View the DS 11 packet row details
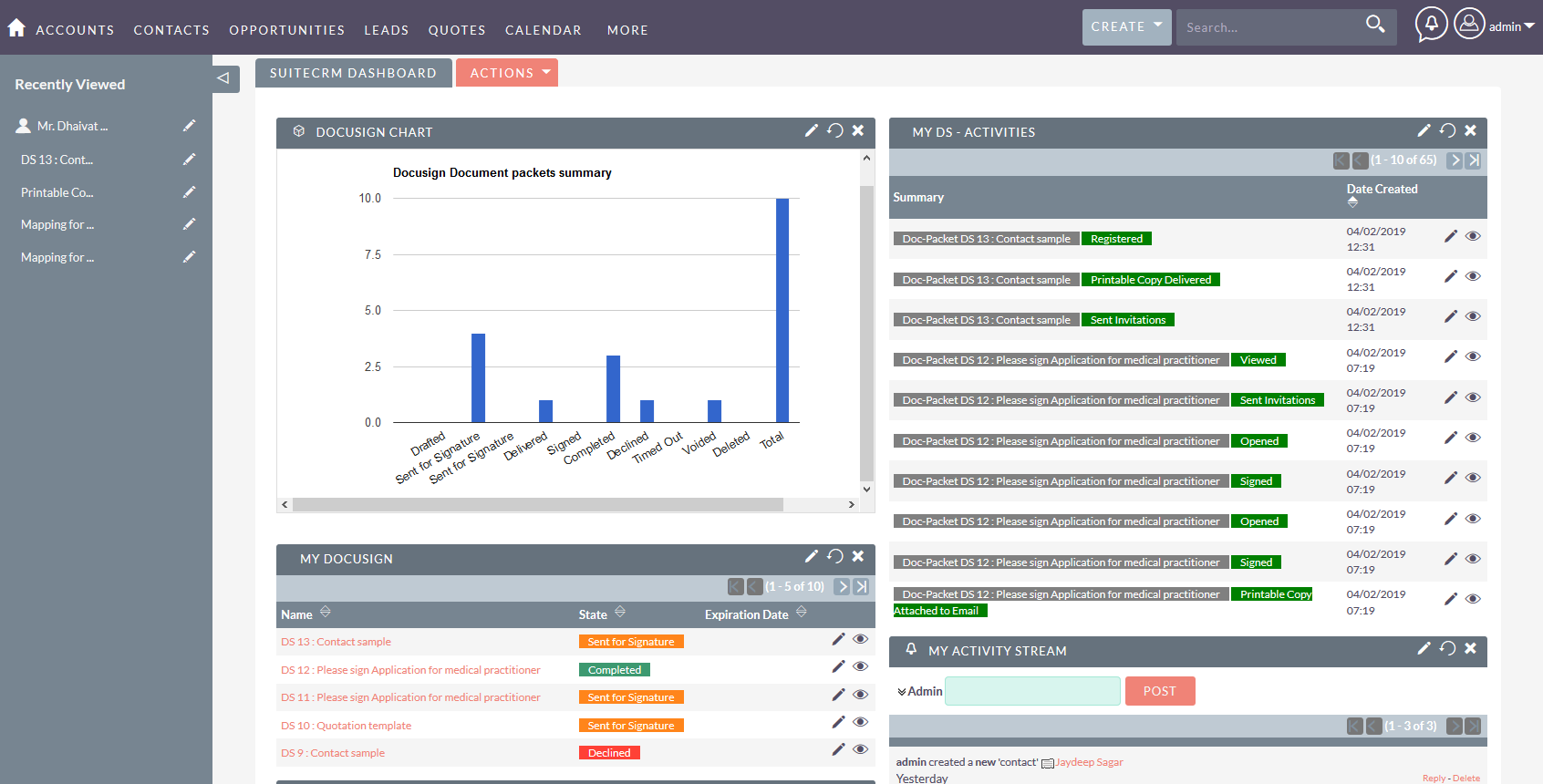1543x784 pixels. (x=860, y=695)
